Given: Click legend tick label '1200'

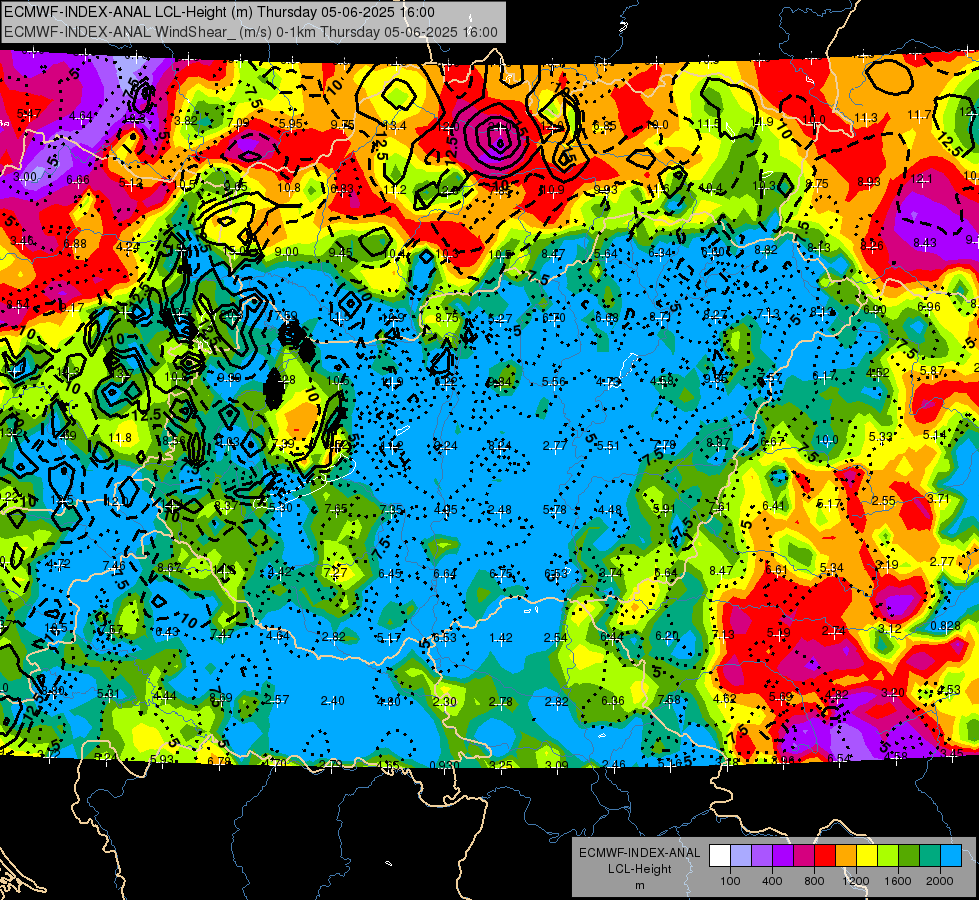Looking at the screenshot, I should click(856, 881).
